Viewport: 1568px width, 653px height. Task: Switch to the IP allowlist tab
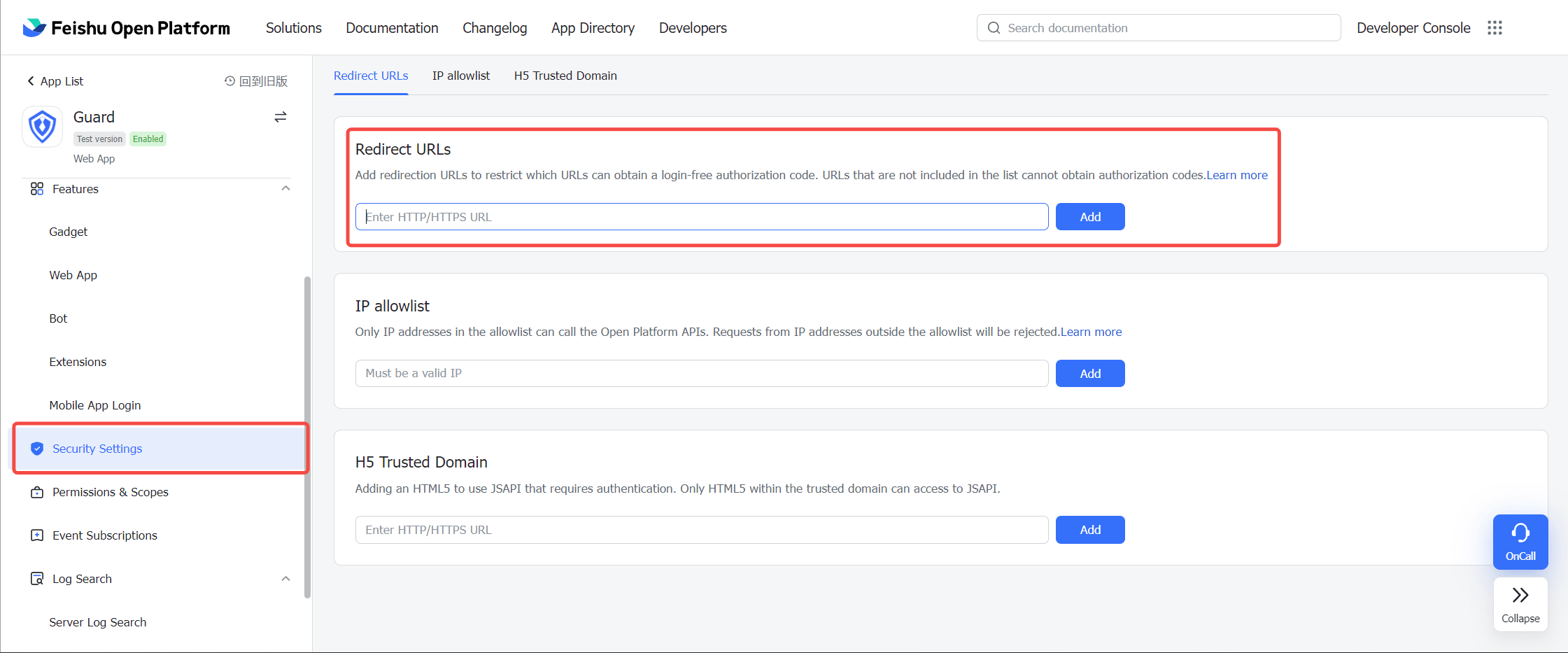pos(460,76)
